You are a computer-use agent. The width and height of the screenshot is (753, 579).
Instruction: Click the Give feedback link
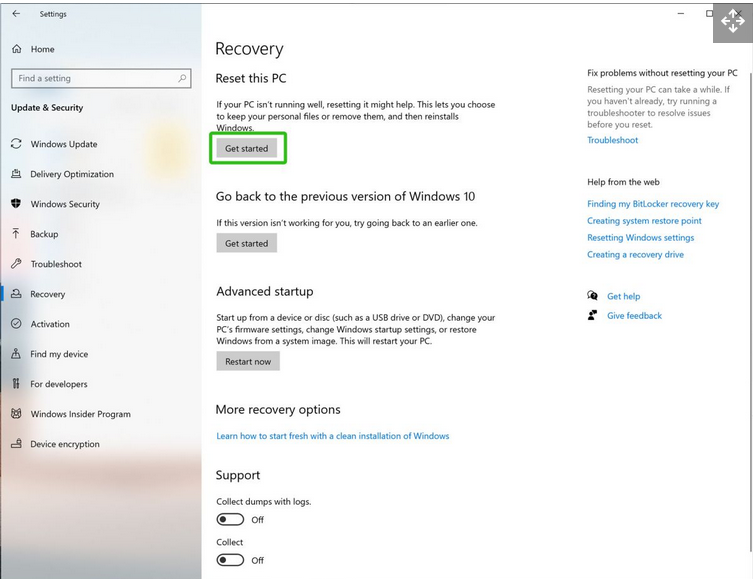click(x=634, y=315)
